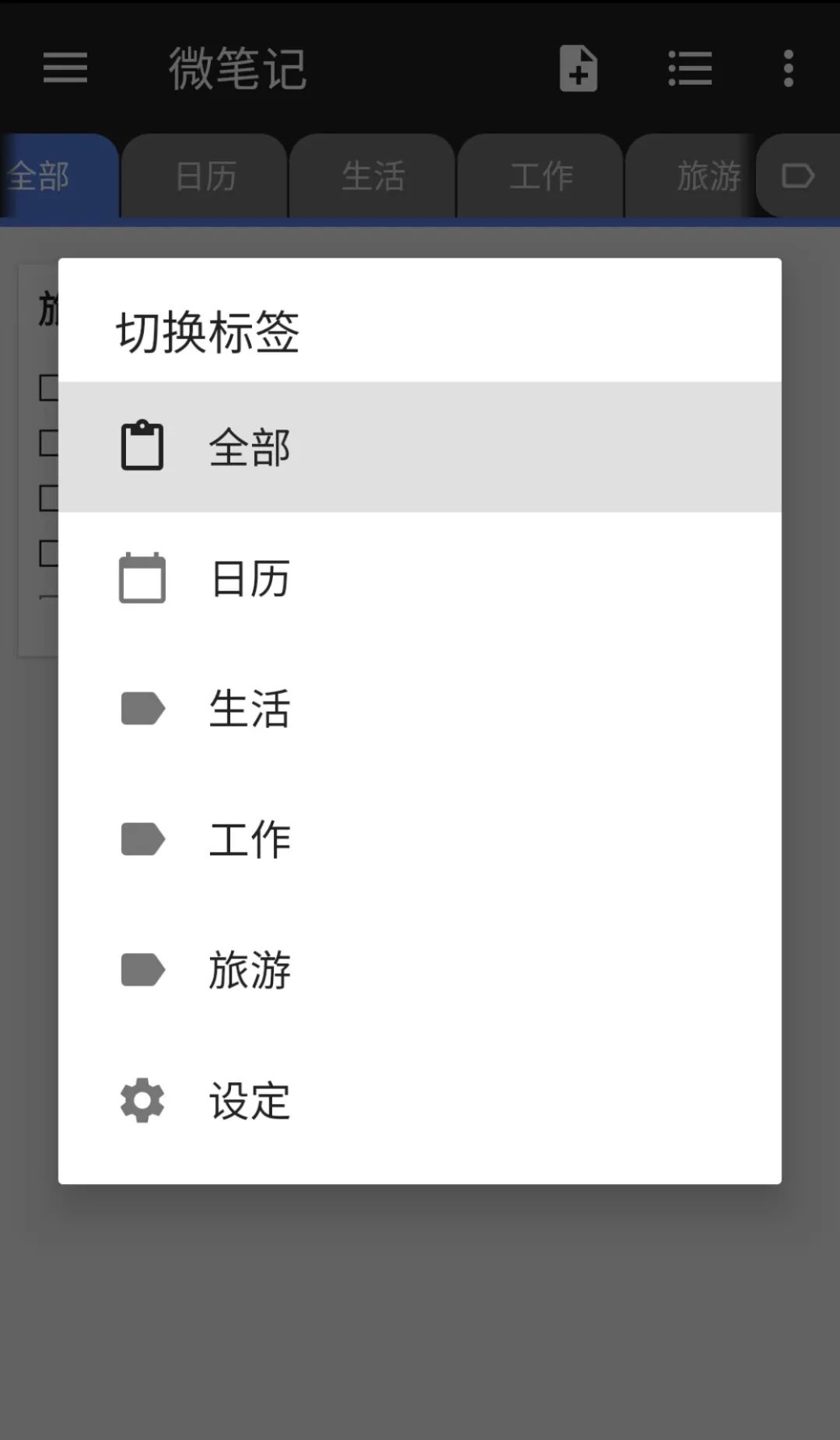Click the clipboard icon beside 全部

tap(142, 446)
